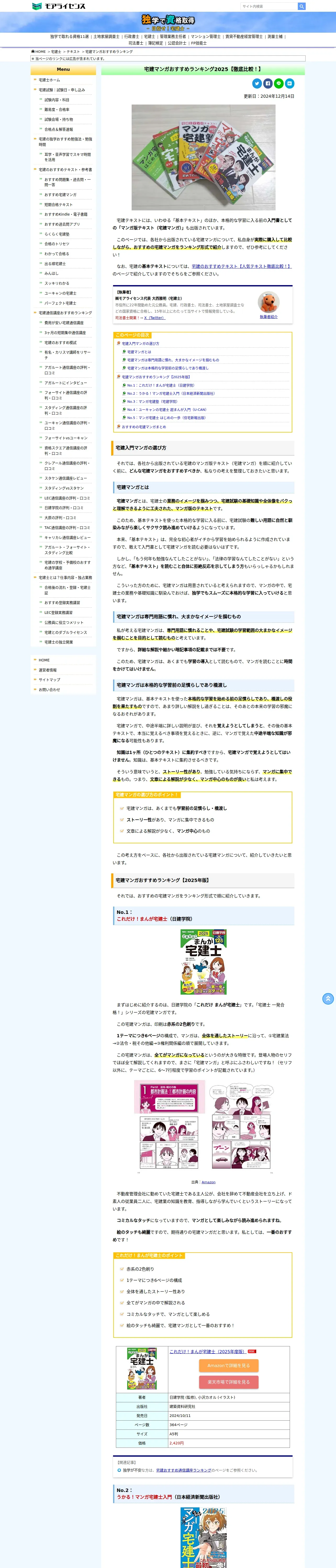Open 簿記検定 in top navigation
336x1568 pixels.
tap(155, 43)
